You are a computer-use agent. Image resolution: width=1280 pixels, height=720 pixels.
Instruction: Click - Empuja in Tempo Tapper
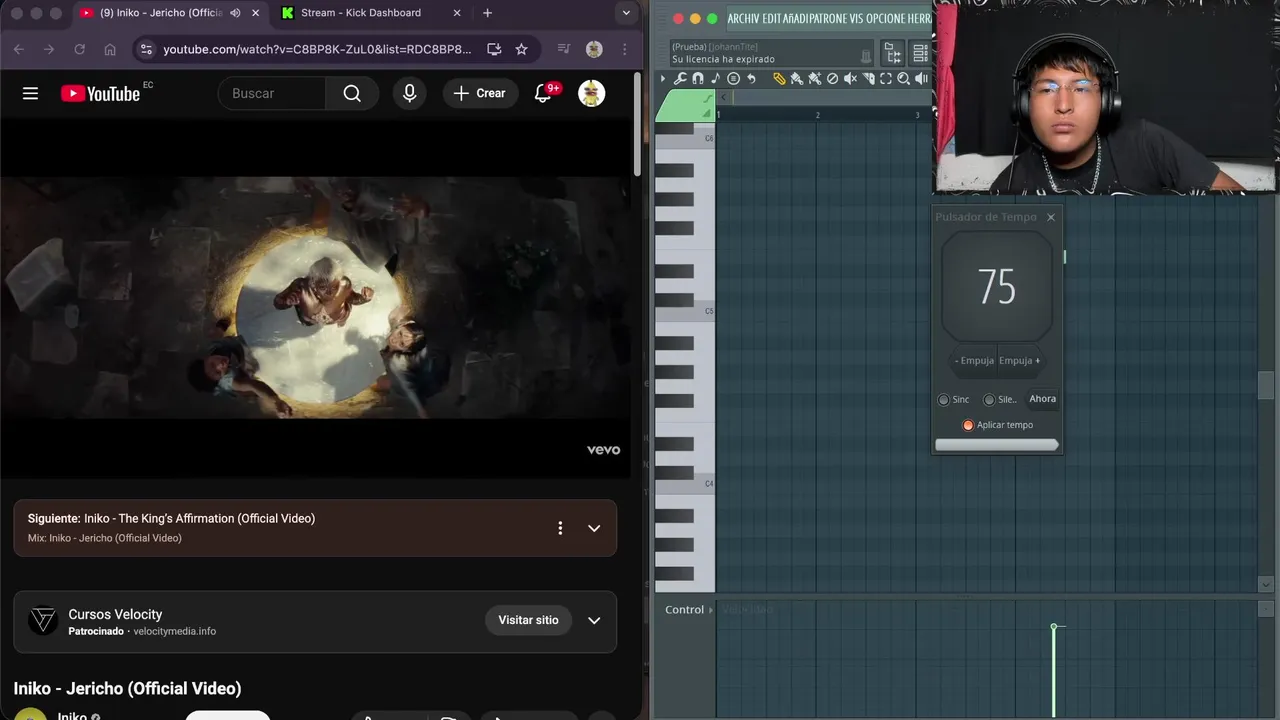pos(974,361)
